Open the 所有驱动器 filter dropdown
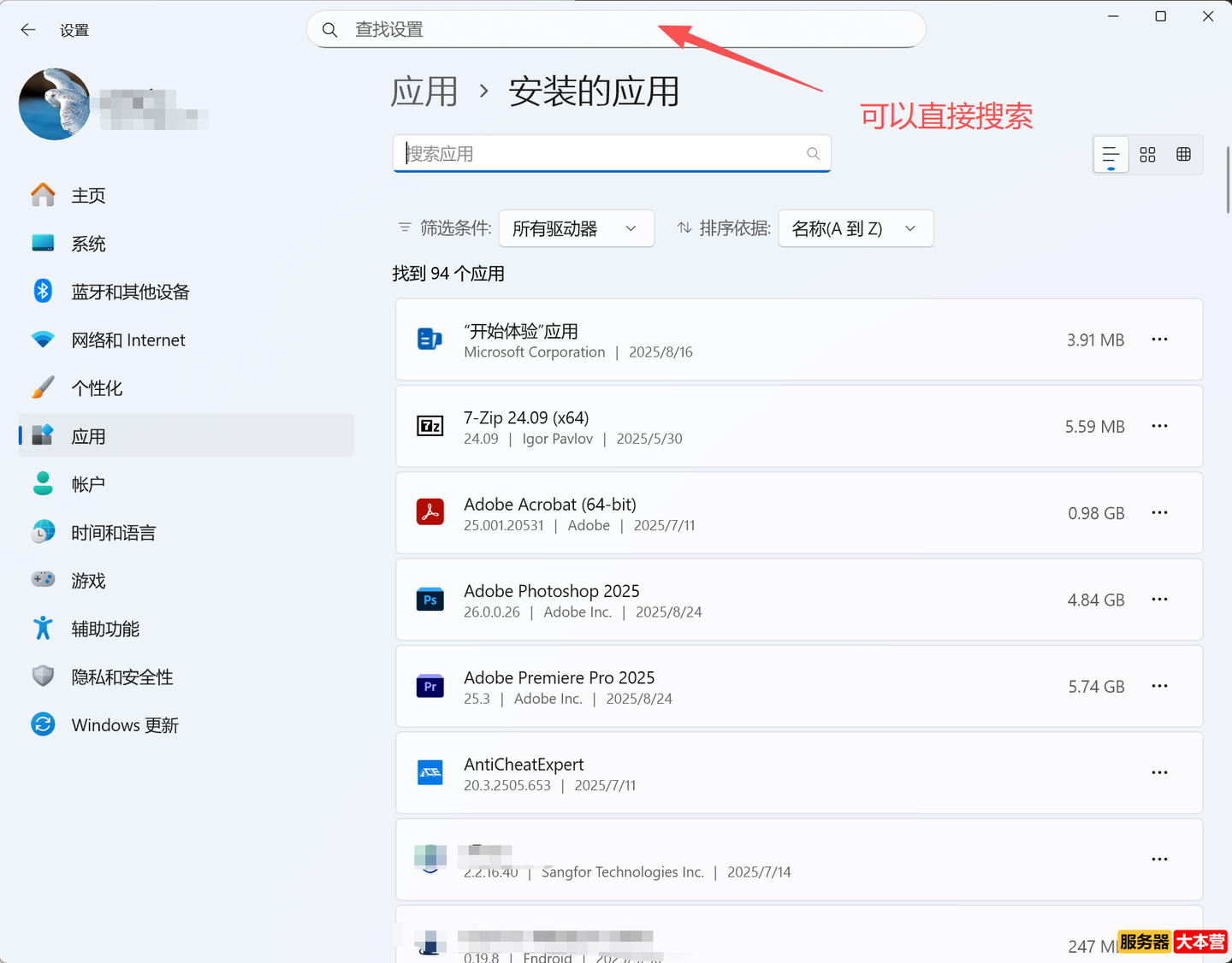The height and width of the screenshot is (963, 1232). 576,228
